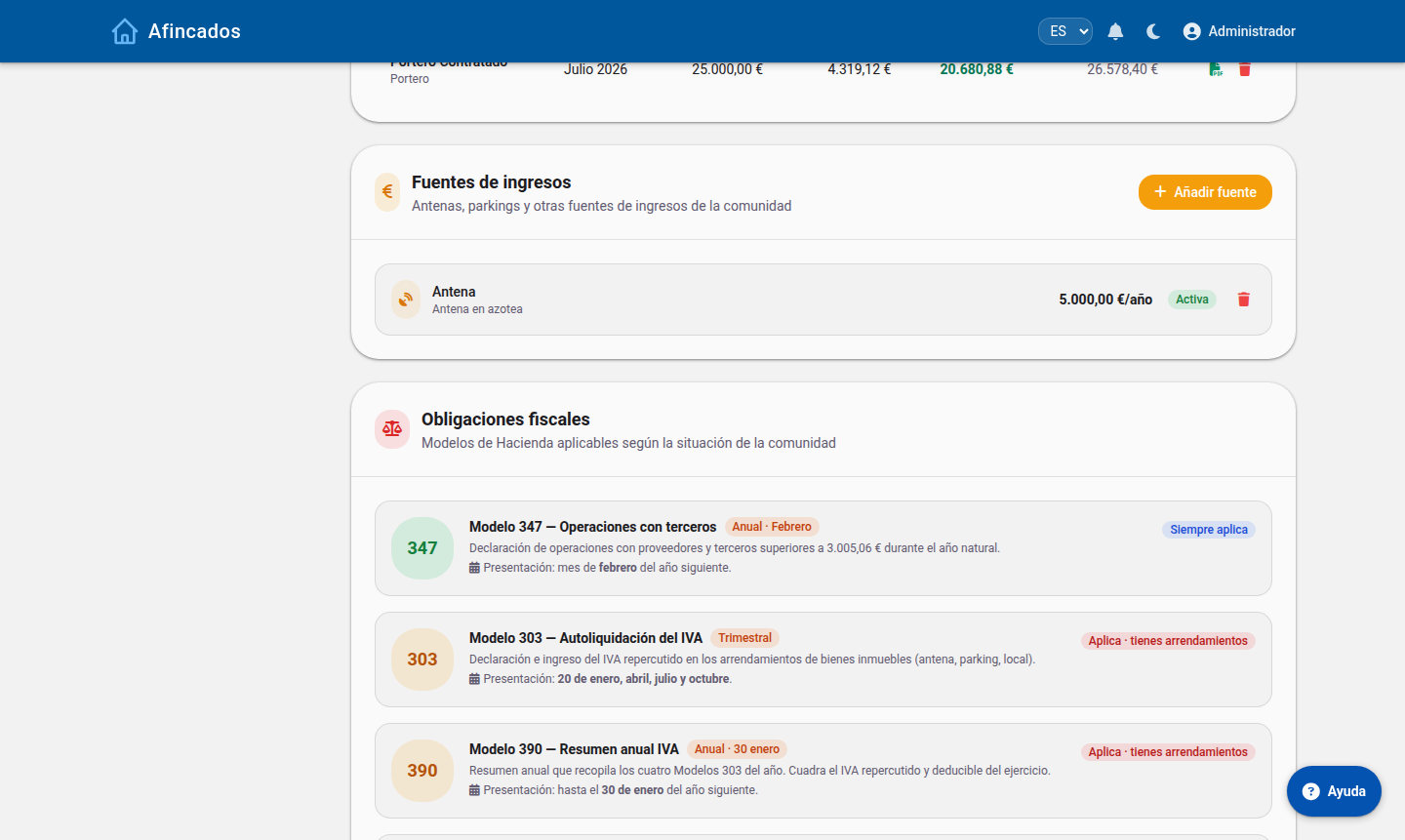Open the Afincados home link text
Screen dimensions: 1405x840
[x=194, y=31]
